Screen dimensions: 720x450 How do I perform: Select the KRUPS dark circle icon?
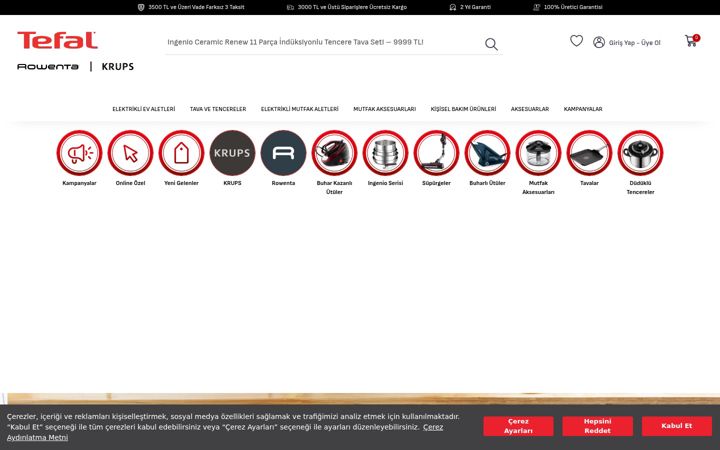(232, 153)
